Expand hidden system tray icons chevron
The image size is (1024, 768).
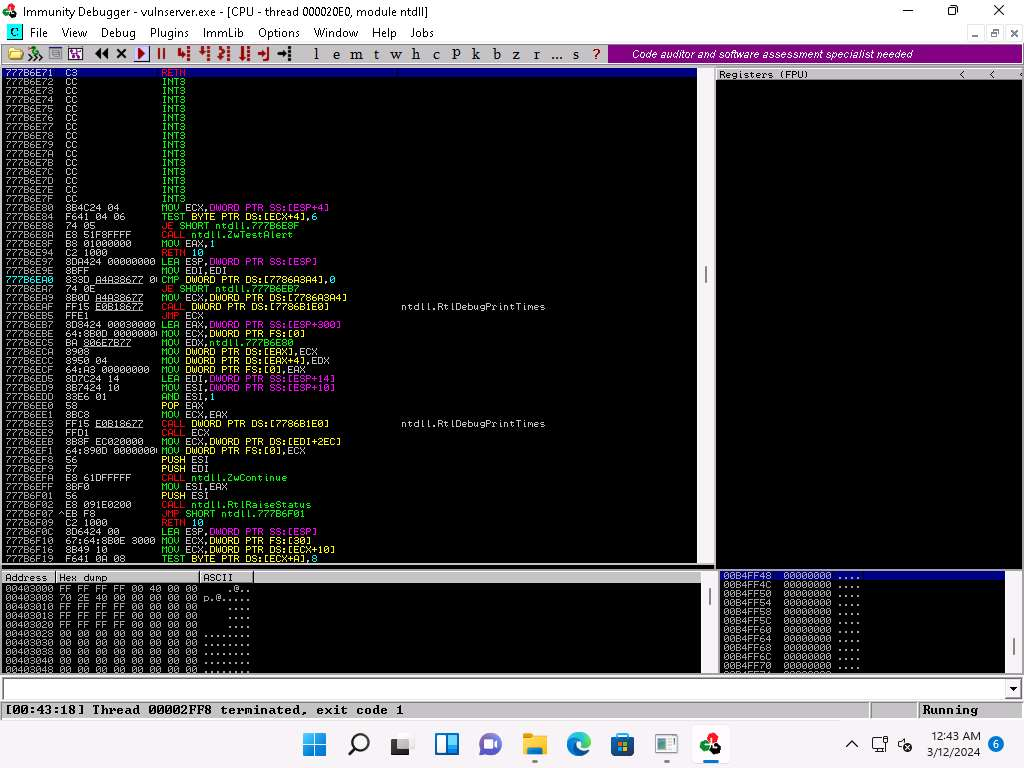pyautogui.click(x=852, y=744)
